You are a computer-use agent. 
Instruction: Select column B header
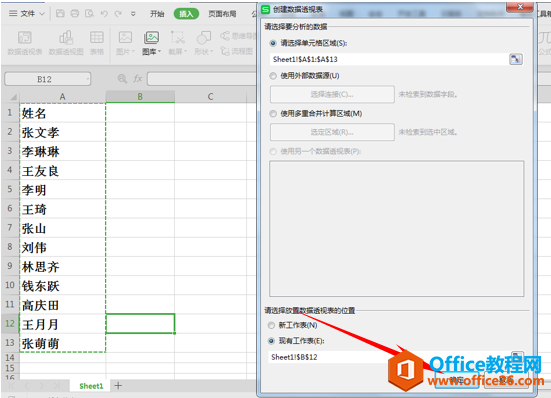[x=140, y=97]
